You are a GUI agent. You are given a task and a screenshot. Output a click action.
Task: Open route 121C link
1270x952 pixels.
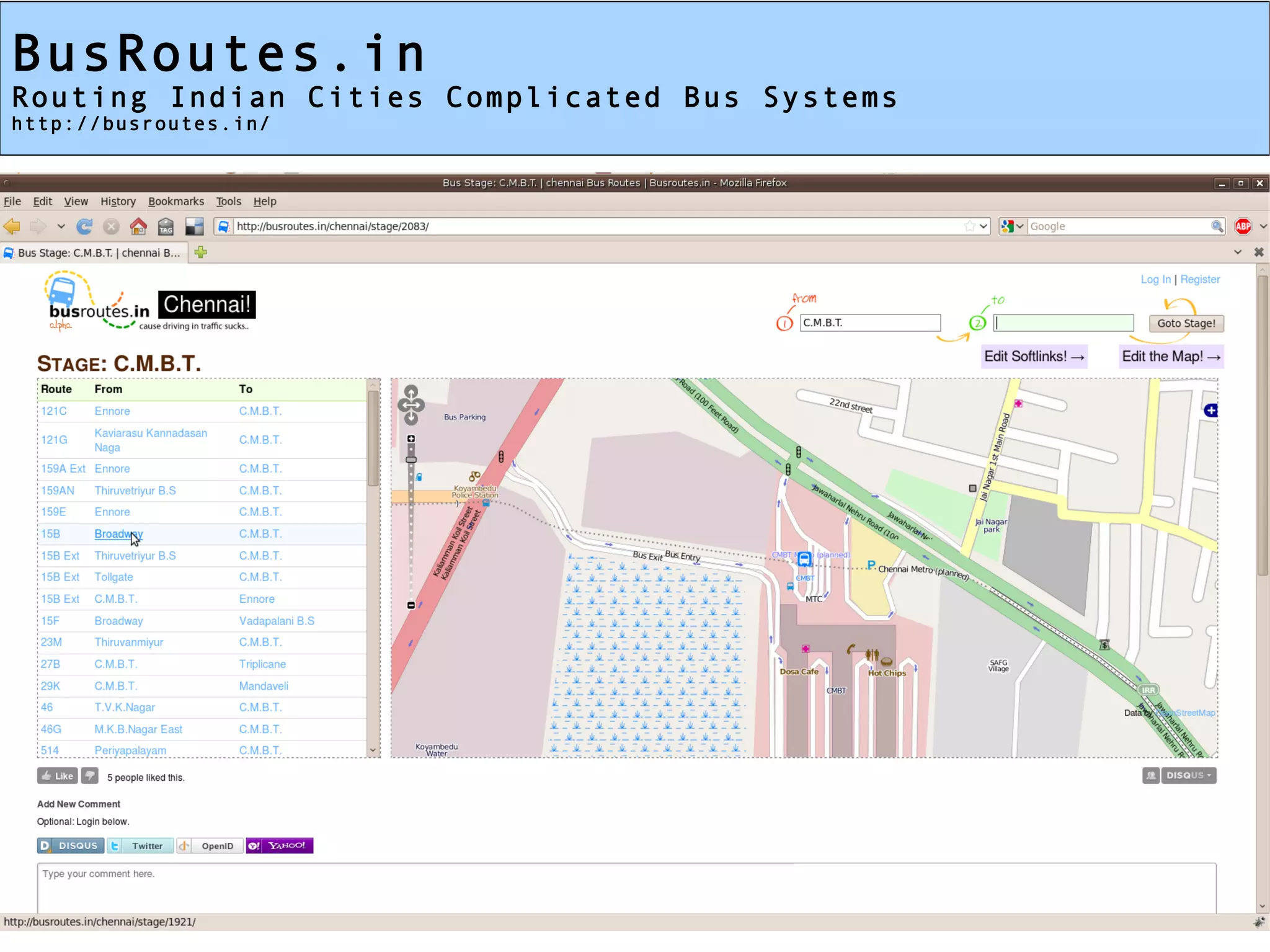coord(54,411)
